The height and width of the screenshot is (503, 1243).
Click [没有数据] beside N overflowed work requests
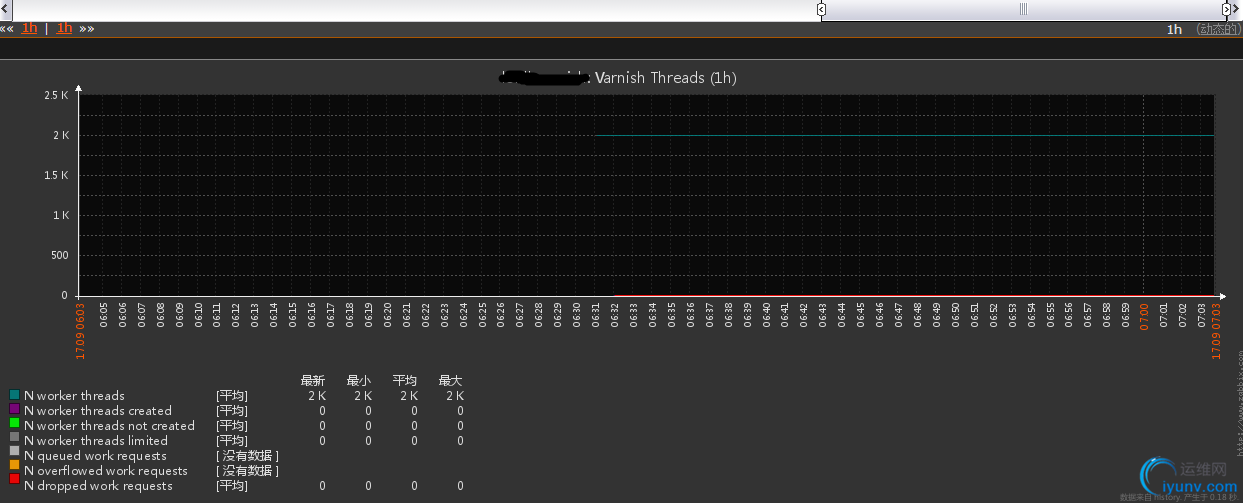(248, 471)
